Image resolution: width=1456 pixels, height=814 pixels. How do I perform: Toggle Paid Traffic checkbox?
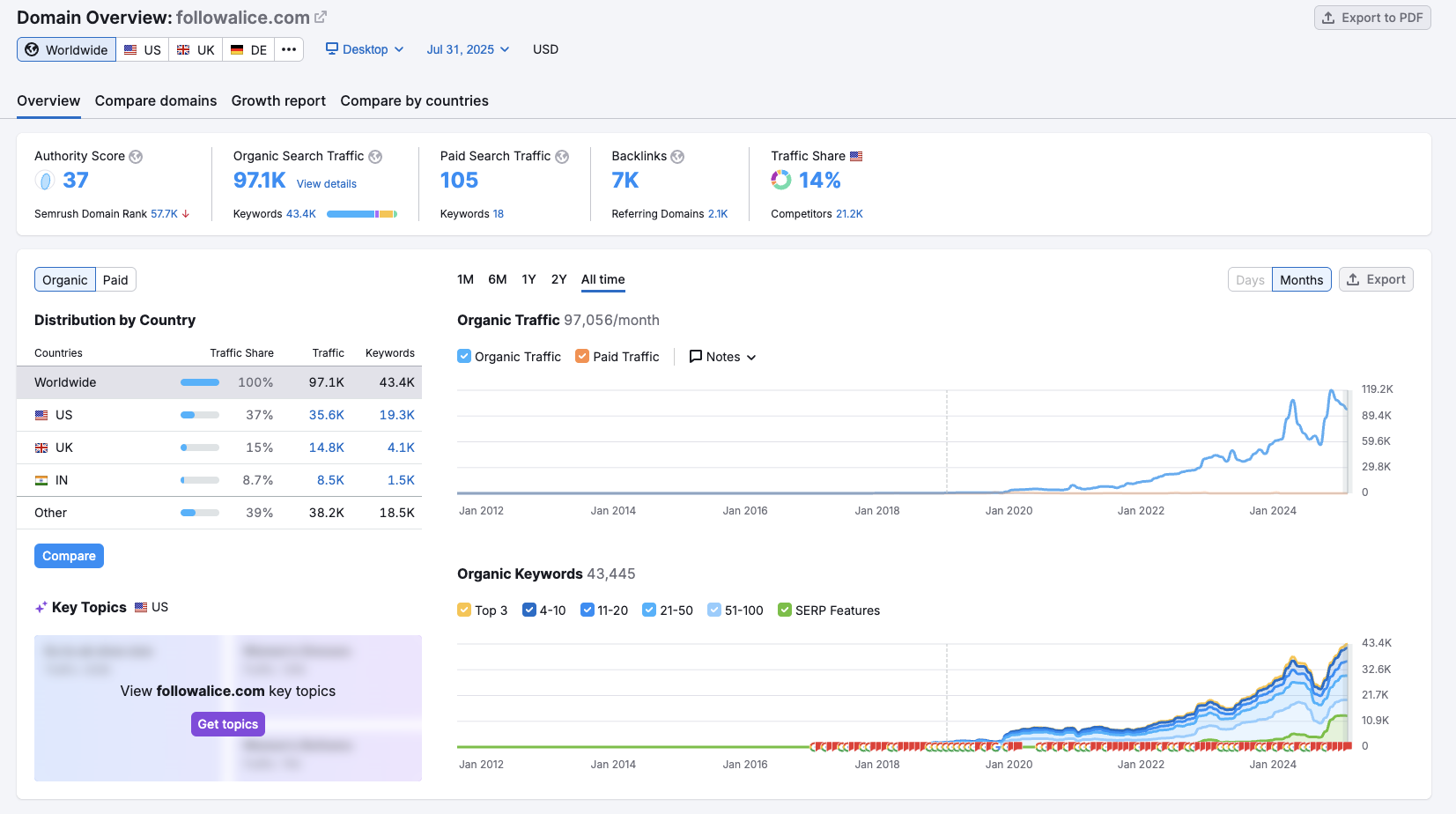582,356
